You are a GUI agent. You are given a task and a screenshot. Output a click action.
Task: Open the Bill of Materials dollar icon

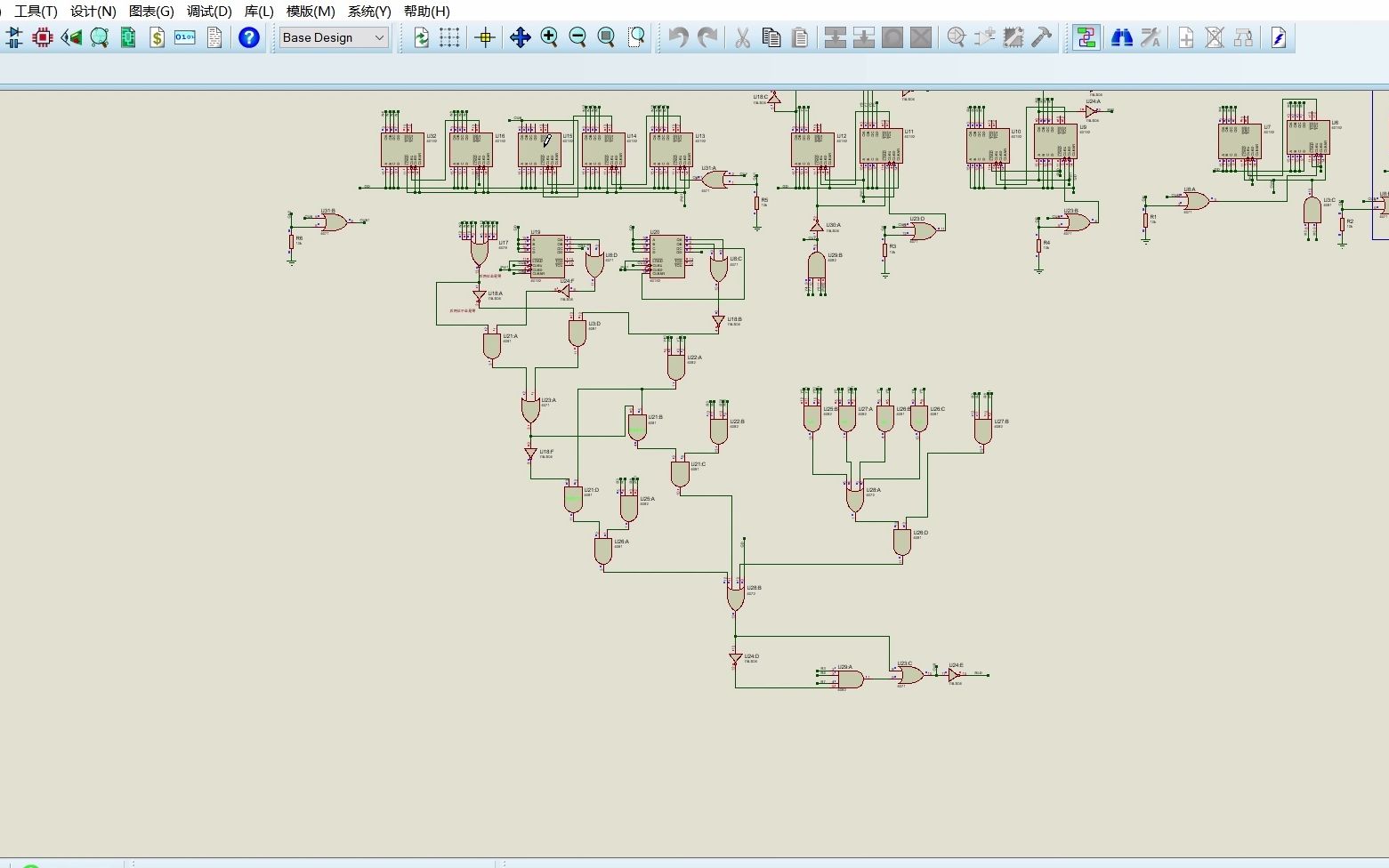click(x=157, y=37)
